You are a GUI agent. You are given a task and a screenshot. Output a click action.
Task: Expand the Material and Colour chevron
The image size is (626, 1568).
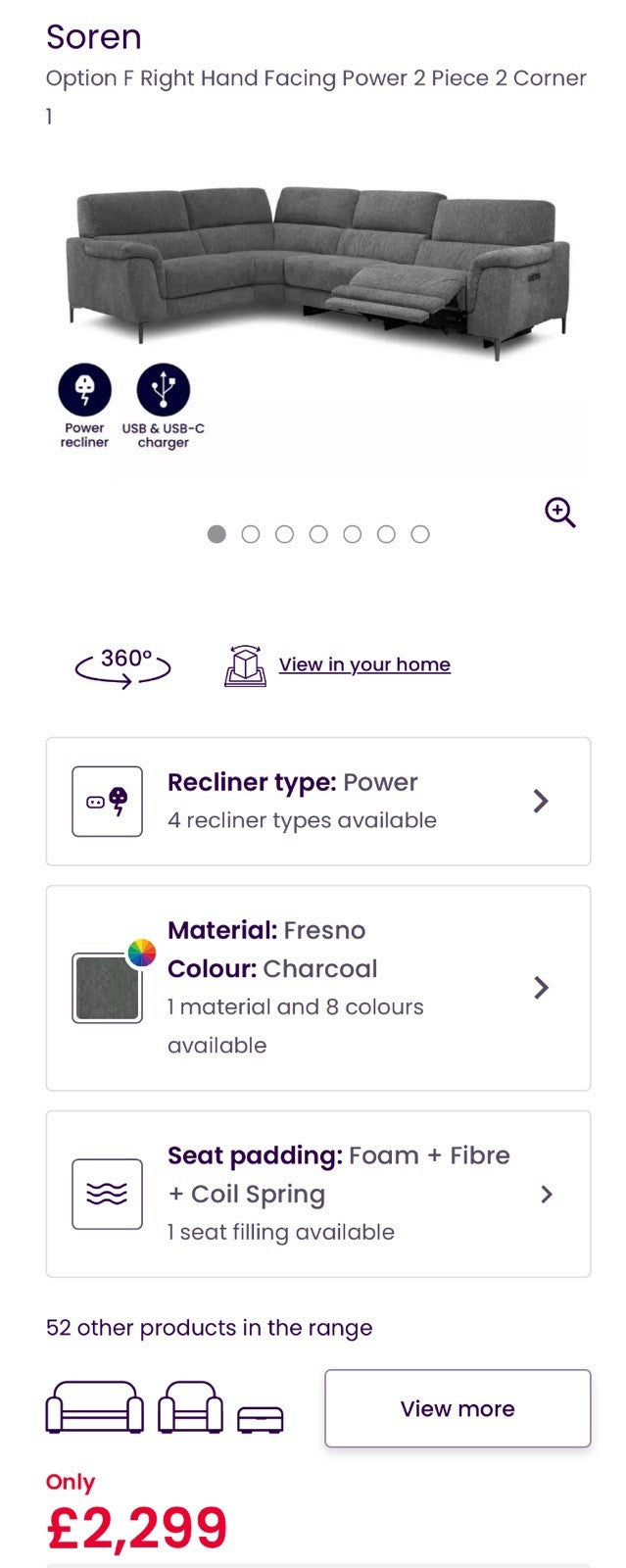click(x=541, y=988)
